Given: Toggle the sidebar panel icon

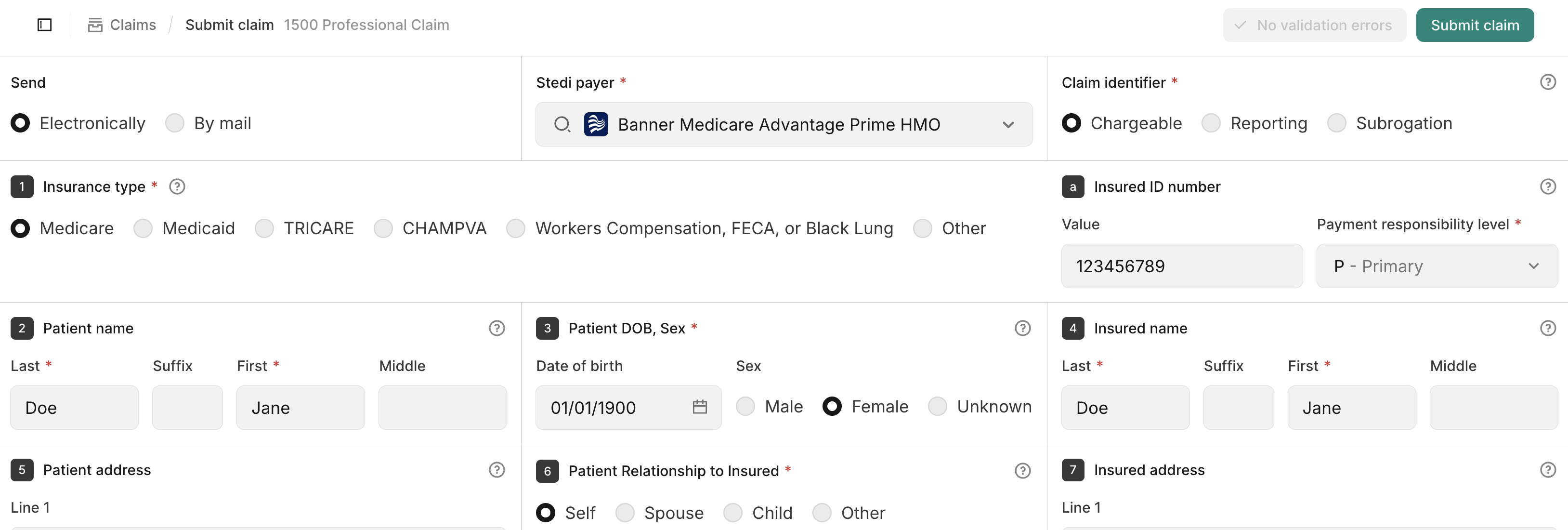Looking at the screenshot, I should pos(44,25).
